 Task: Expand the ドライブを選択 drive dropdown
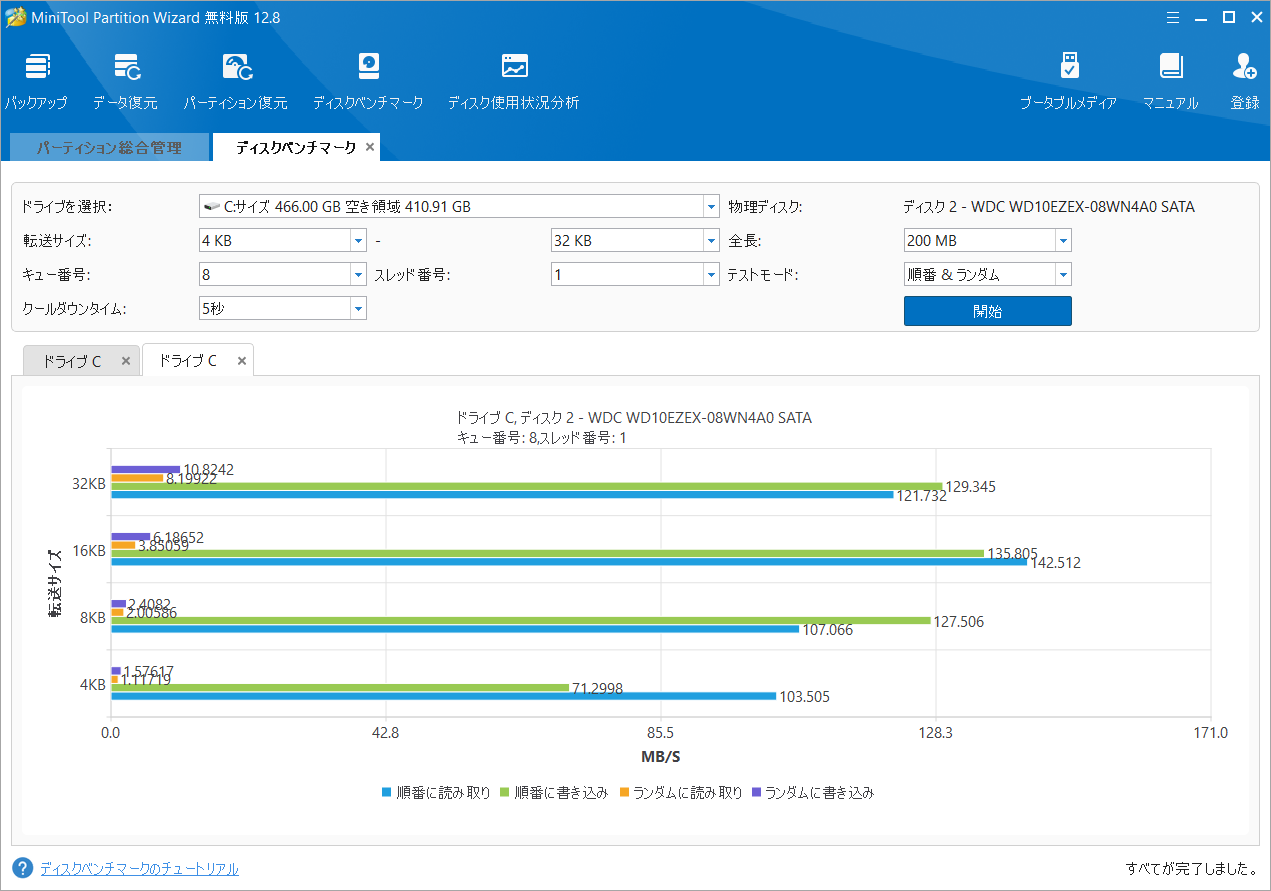[711, 207]
